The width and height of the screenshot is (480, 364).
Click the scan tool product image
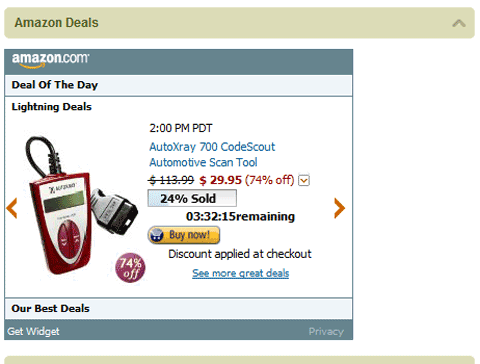(x=80, y=207)
